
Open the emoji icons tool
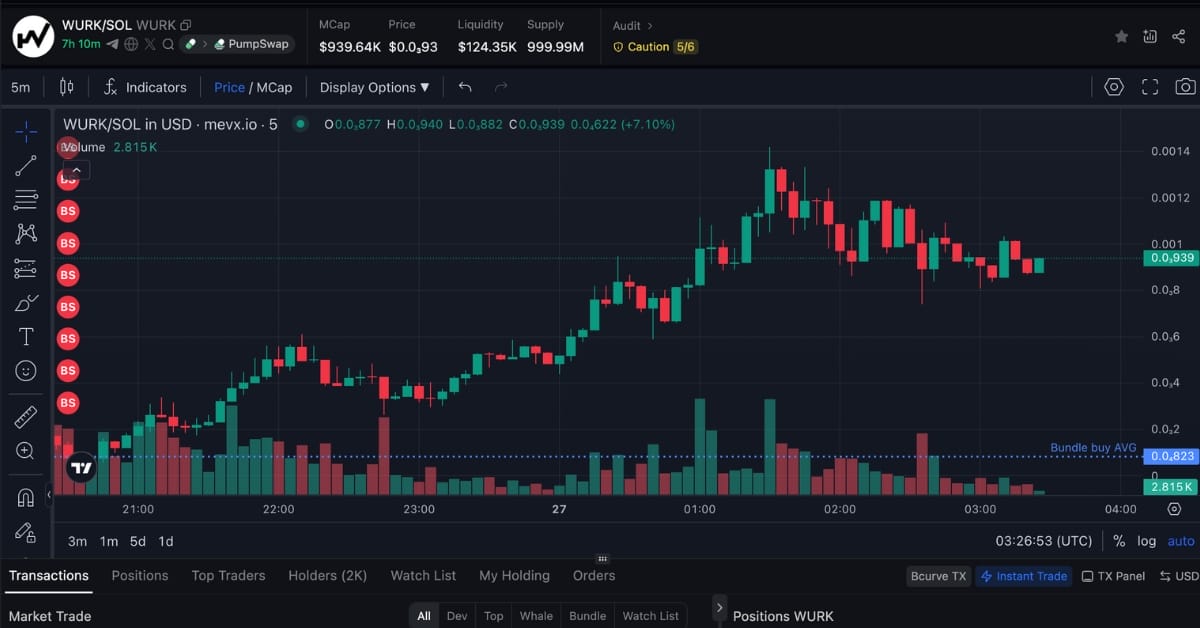click(x=26, y=371)
